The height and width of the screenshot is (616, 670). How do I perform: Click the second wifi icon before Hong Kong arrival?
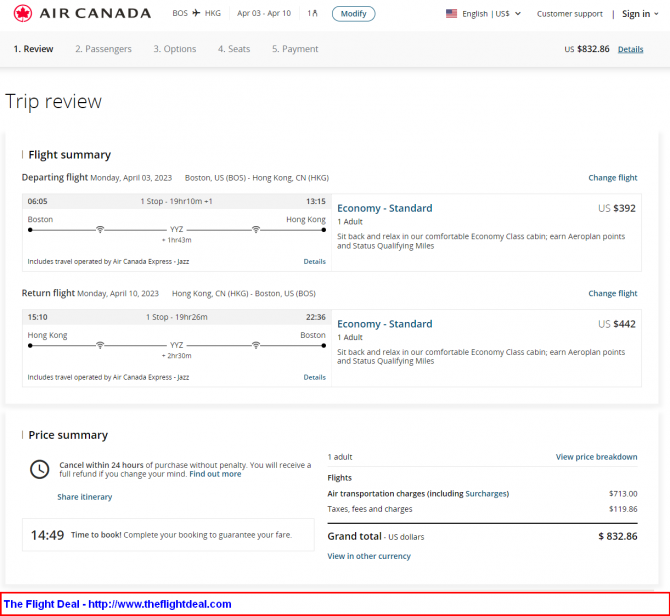256,229
